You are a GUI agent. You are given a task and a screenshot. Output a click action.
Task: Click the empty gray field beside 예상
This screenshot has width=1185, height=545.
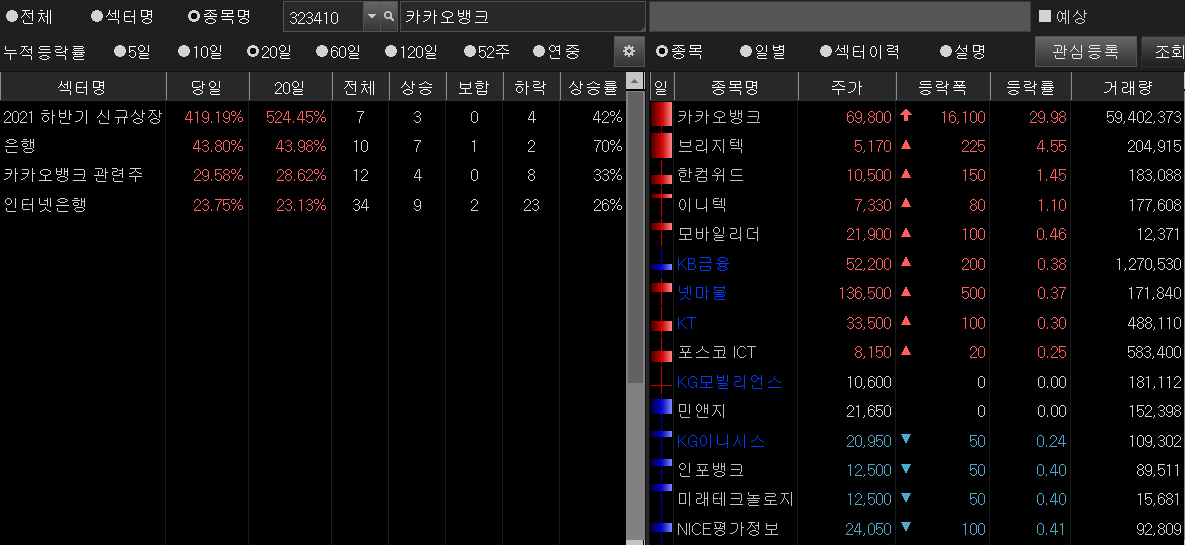click(x=840, y=17)
